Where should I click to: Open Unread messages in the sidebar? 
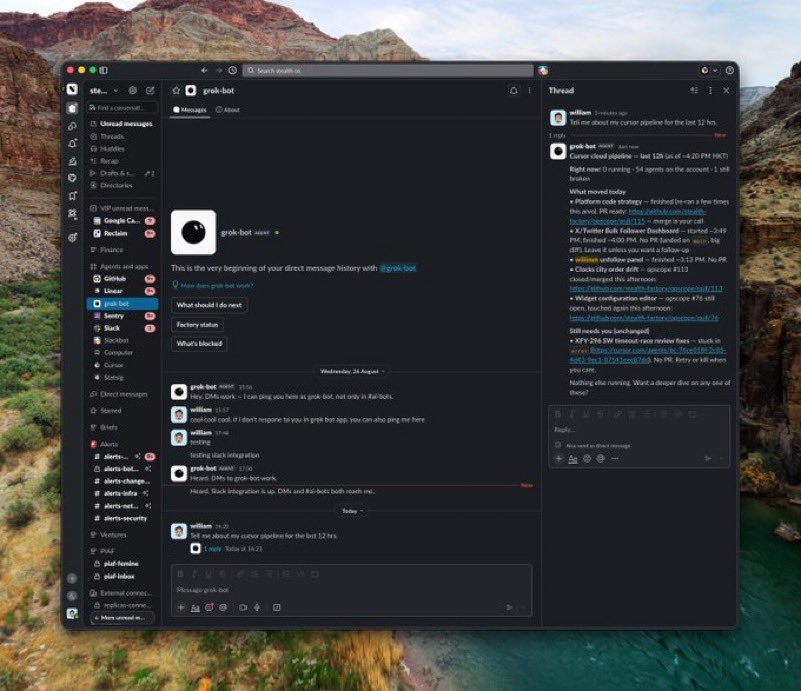122,124
